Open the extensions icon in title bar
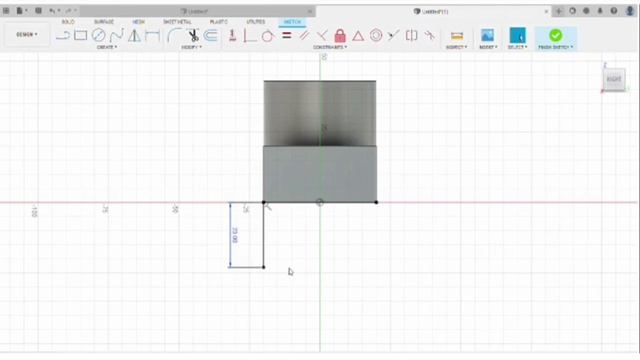The image size is (640, 360). point(573,11)
